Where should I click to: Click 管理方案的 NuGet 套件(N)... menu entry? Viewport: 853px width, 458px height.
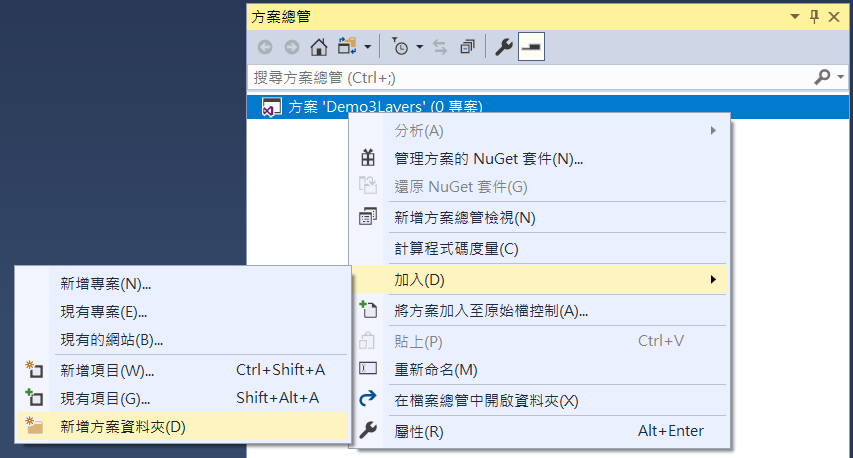point(489,158)
